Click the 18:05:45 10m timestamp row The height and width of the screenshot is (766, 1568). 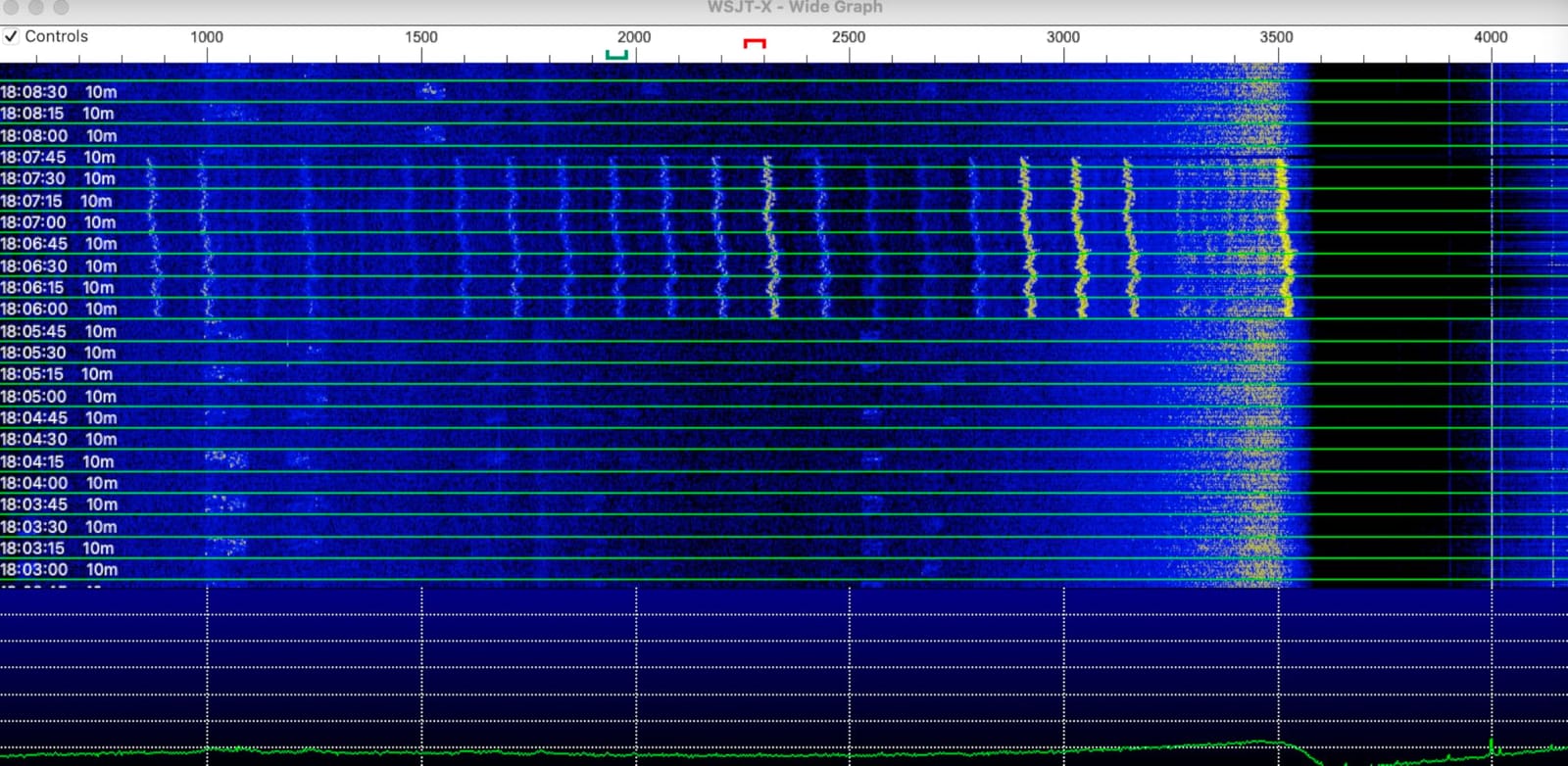[x=59, y=331]
